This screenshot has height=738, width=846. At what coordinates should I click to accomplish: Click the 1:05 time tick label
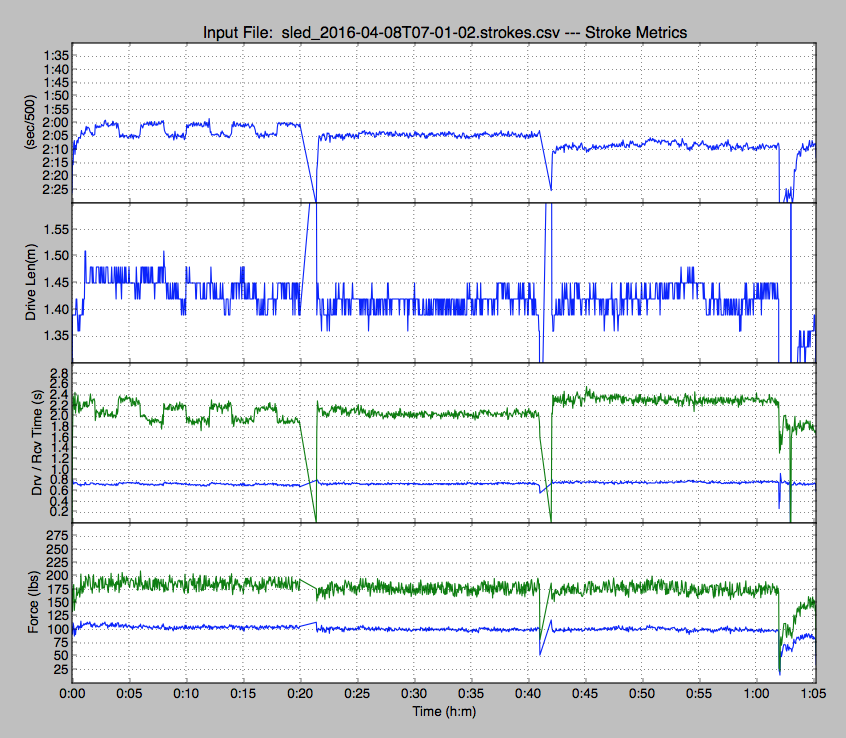coord(815,692)
